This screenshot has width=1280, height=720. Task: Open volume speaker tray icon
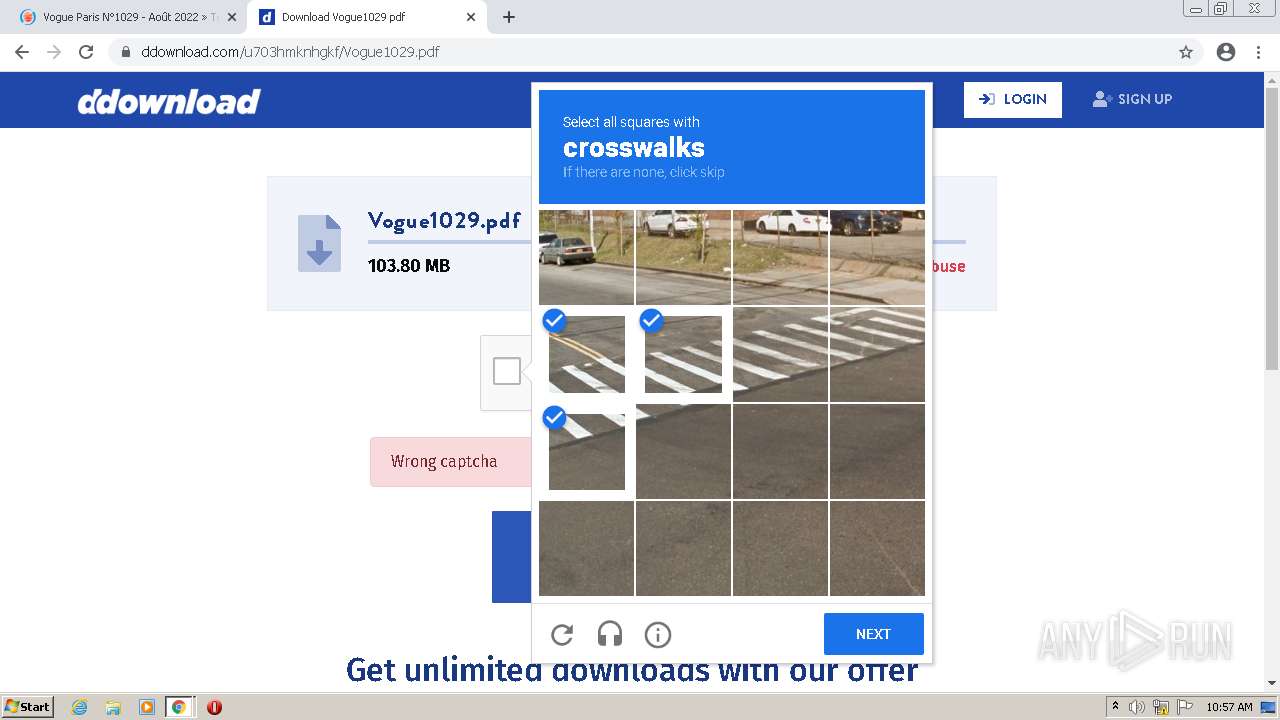click(1137, 707)
